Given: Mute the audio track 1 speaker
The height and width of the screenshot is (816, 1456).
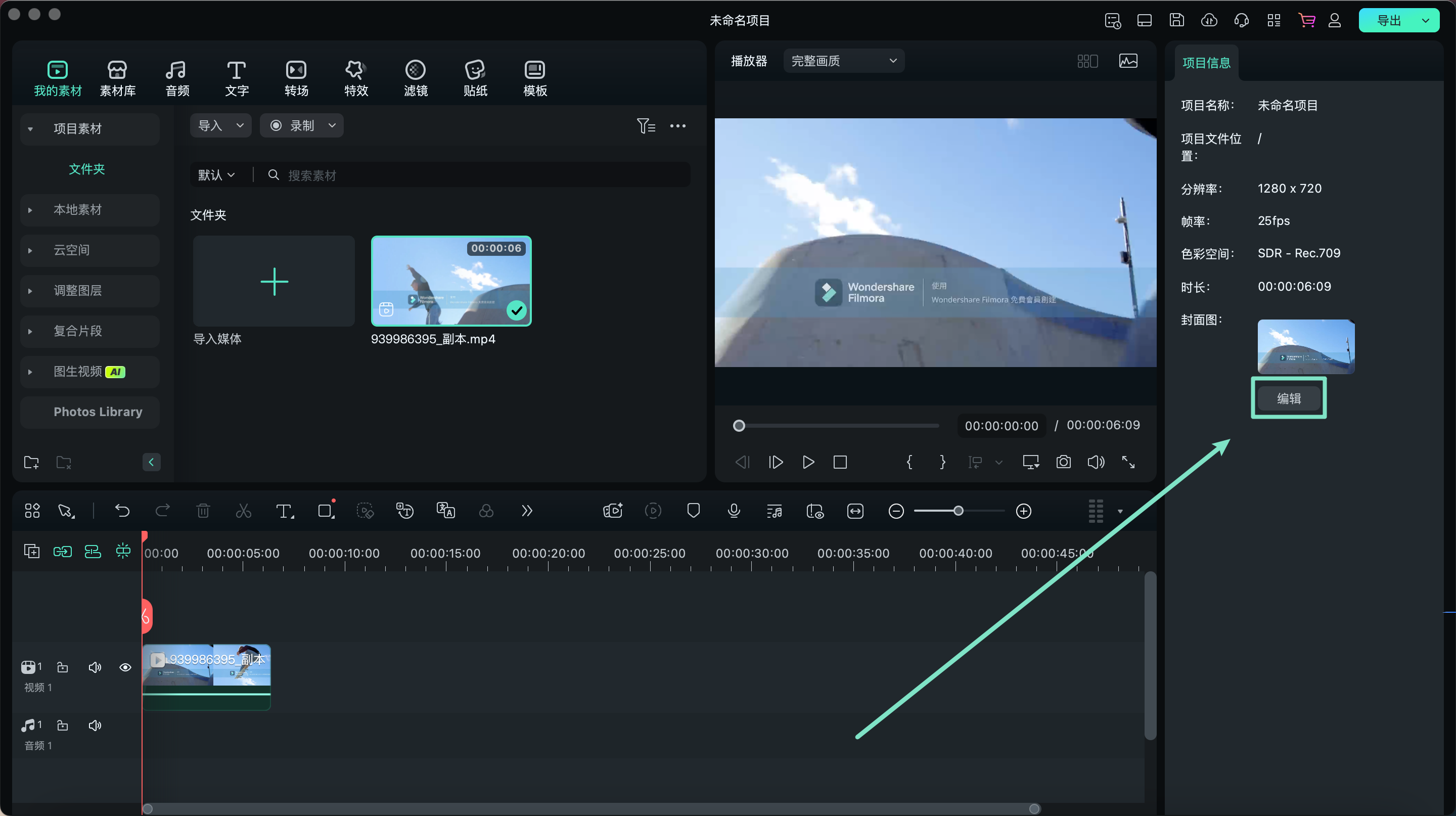Looking at the screenshot, I should (x=95, y=725).
